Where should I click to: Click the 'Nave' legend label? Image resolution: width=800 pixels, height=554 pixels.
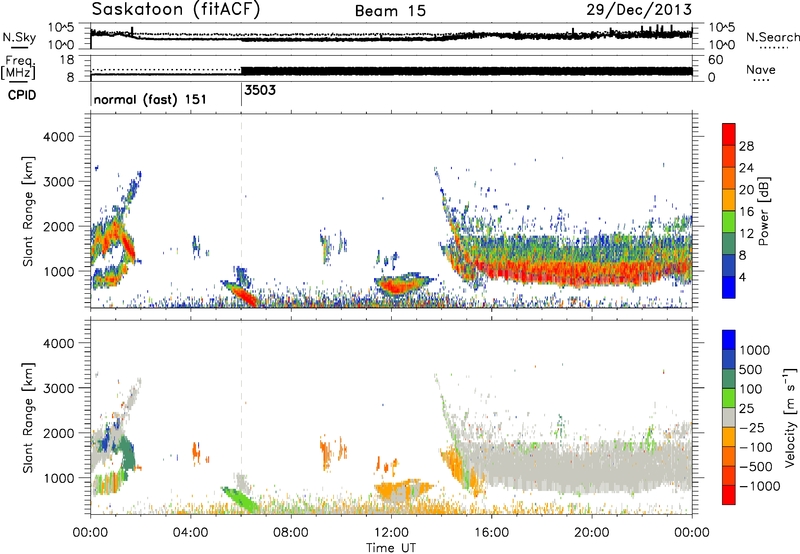(761, 69)
